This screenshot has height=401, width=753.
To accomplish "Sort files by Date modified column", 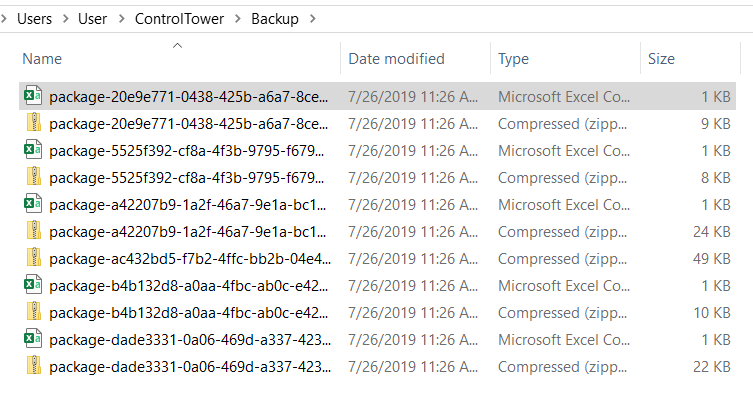I will (x=396, y=59).
